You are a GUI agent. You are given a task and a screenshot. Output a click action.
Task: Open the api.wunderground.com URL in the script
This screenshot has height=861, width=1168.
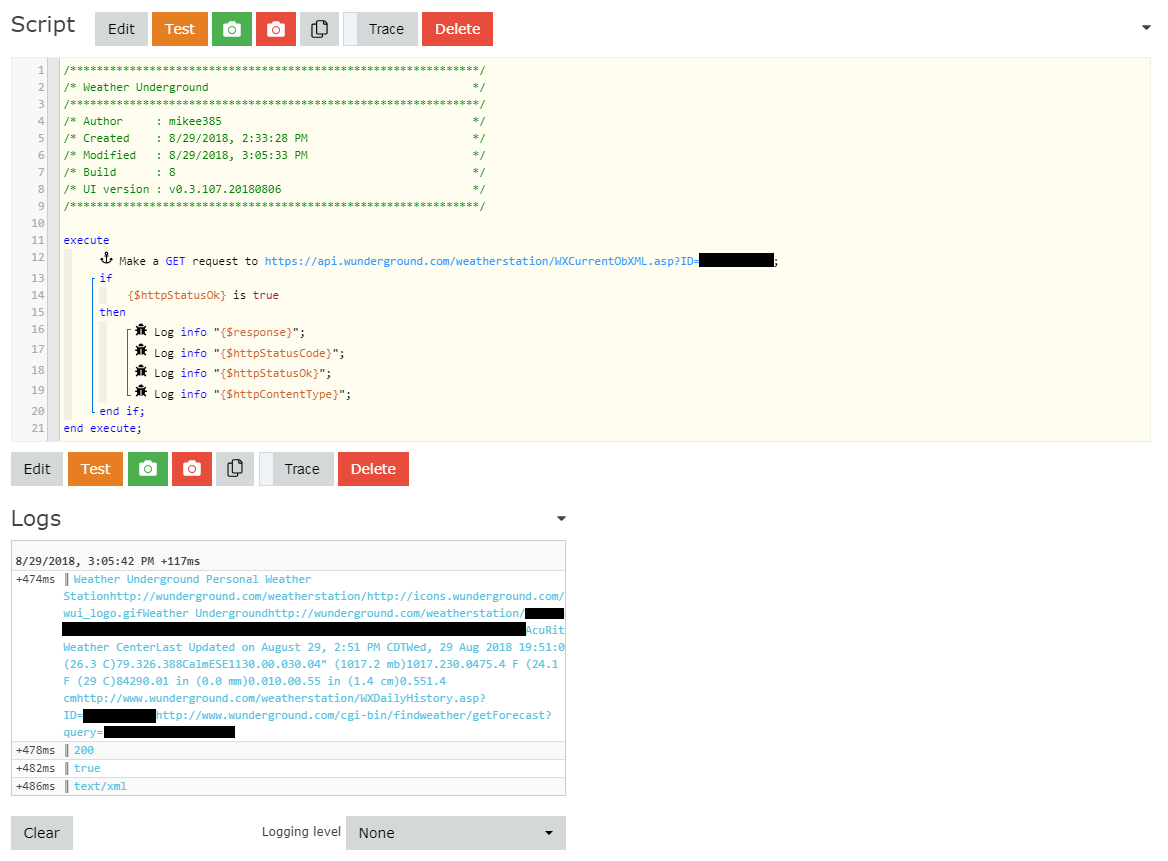tap(481, 261)
